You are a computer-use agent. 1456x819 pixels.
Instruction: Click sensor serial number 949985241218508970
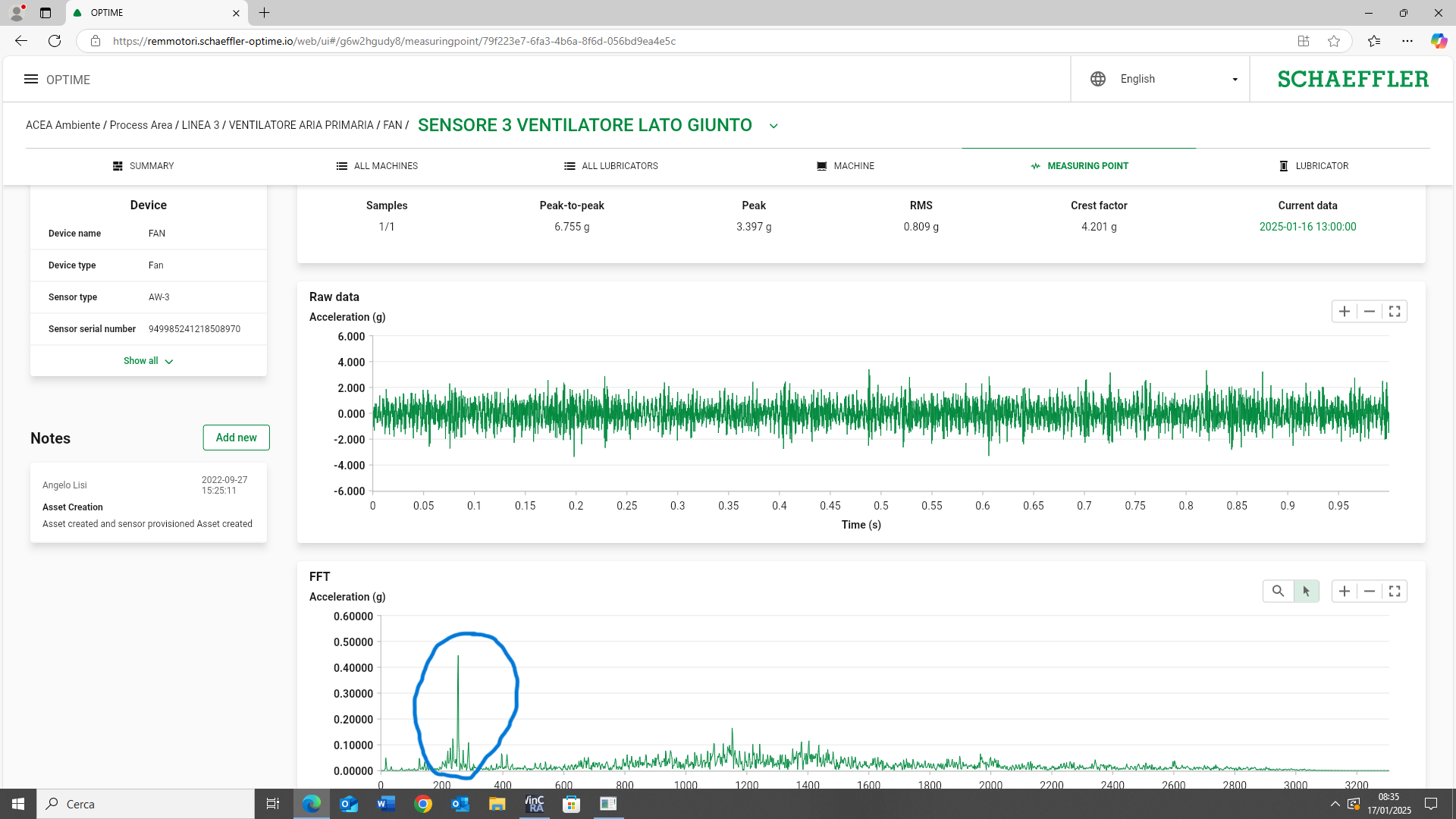pos(194,329)
